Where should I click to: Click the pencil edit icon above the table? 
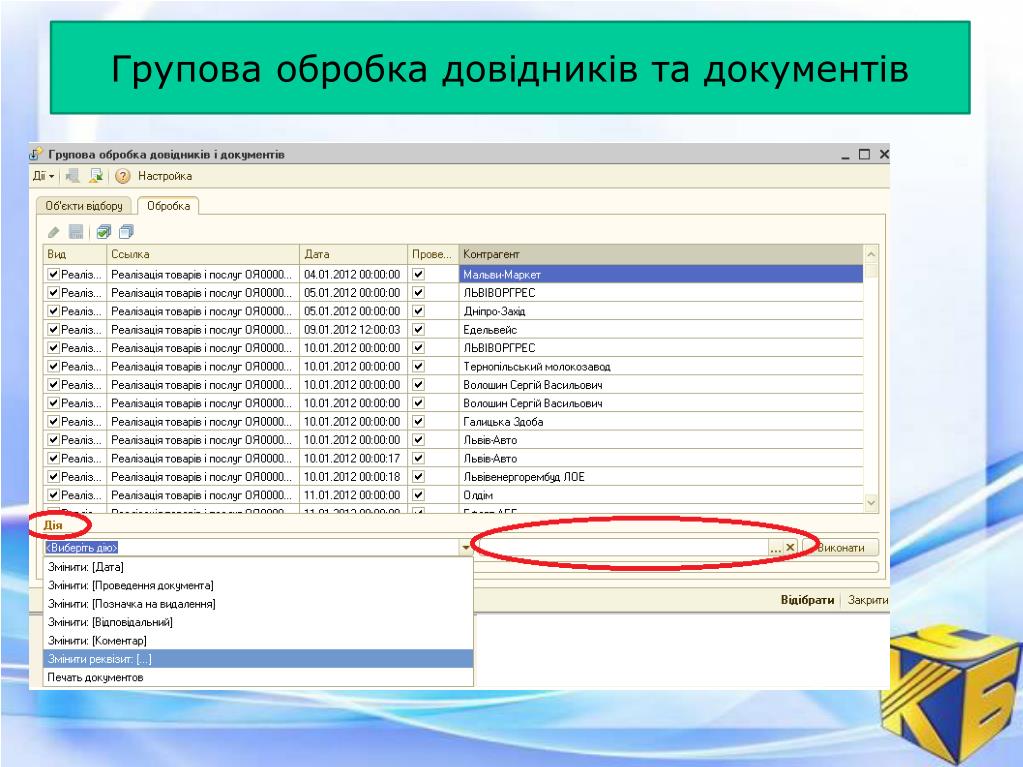coord(54,232)
